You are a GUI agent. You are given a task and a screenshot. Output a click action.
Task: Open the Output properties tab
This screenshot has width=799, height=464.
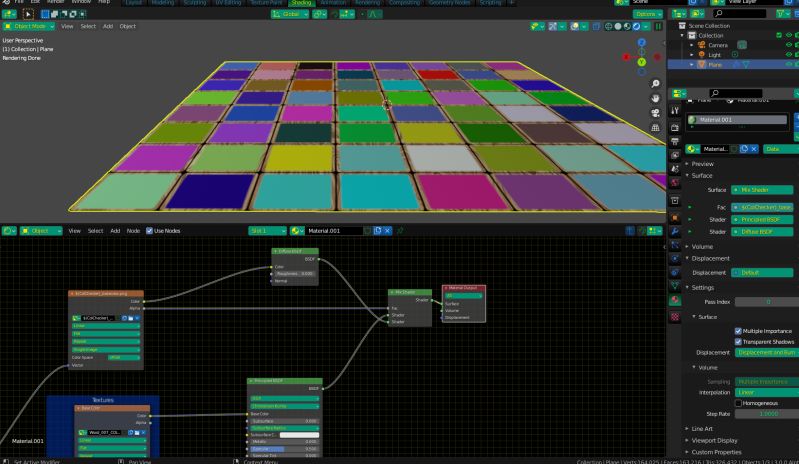click(675, 141)
